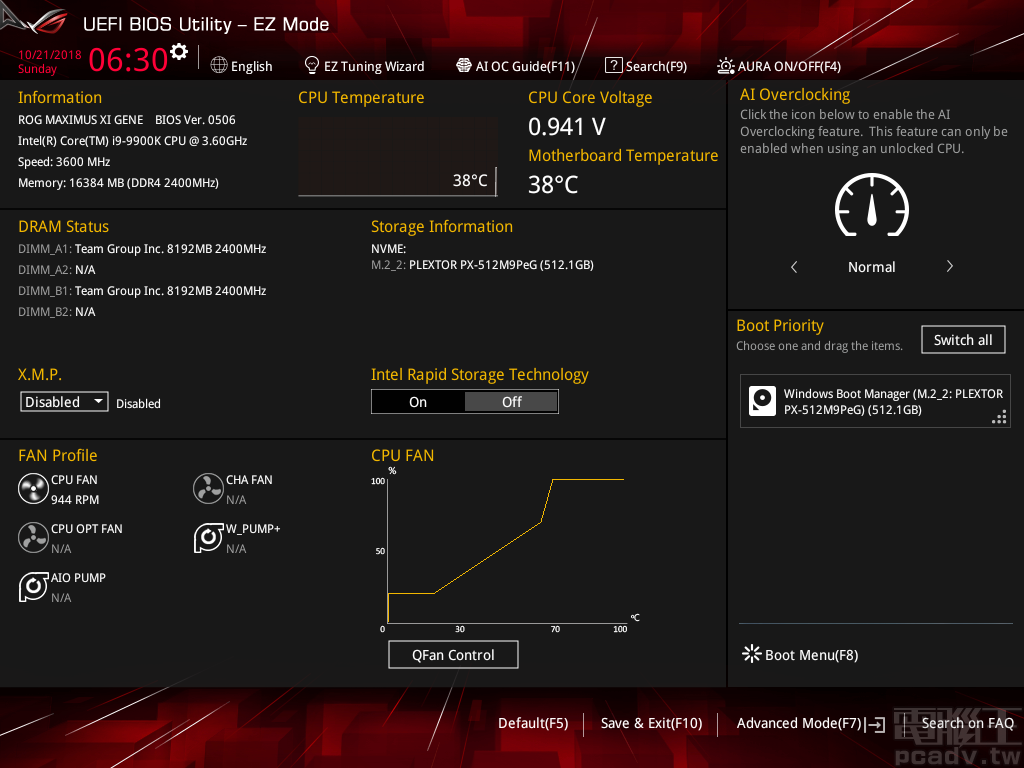Open the English language menu
Viewport: 1024px width, 768px height.
[x=251, y=67]
